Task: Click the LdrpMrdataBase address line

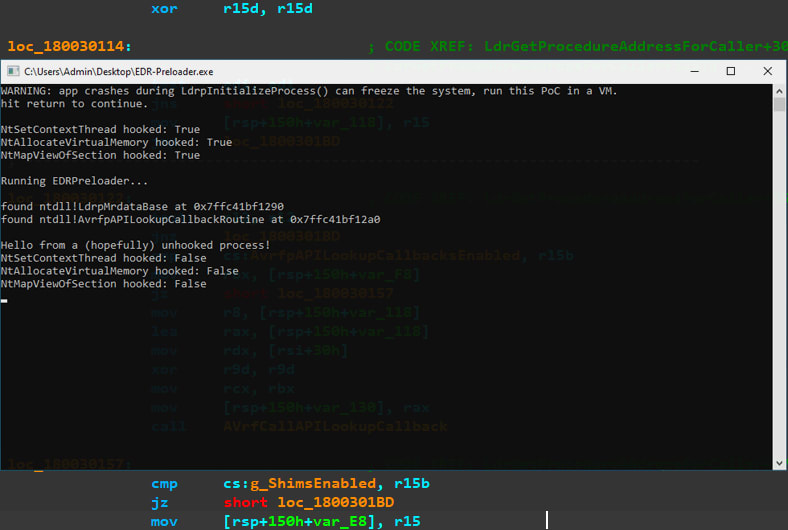Action: point(142,206)
